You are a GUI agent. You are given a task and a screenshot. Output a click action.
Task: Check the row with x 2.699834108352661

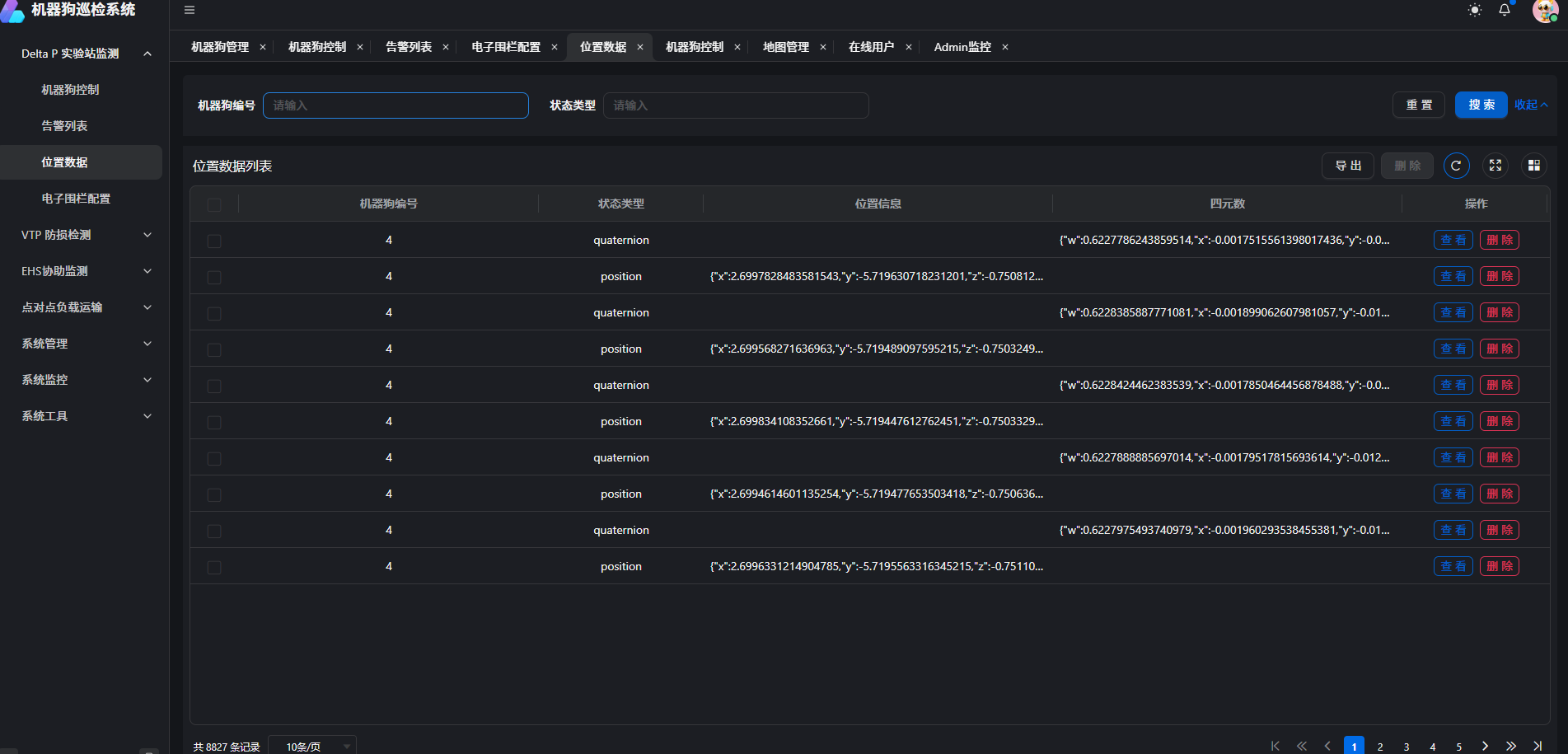pos(214,422)
